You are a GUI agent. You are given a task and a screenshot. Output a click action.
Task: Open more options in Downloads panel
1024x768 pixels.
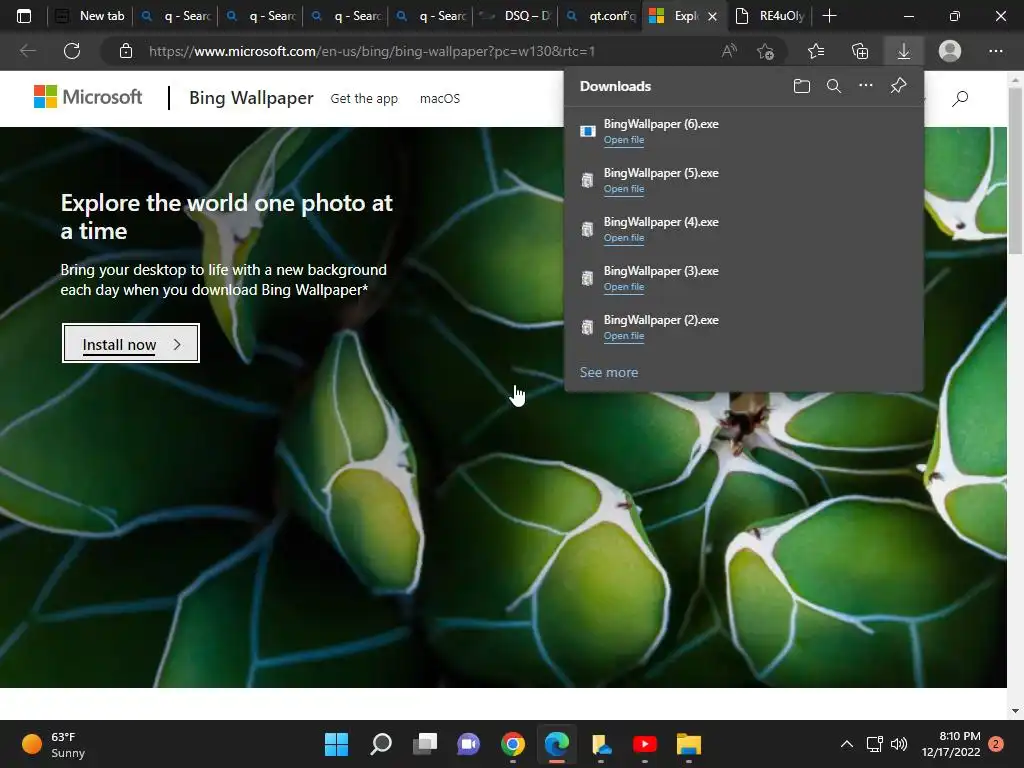pyautogui.click(x=866, y=86)
